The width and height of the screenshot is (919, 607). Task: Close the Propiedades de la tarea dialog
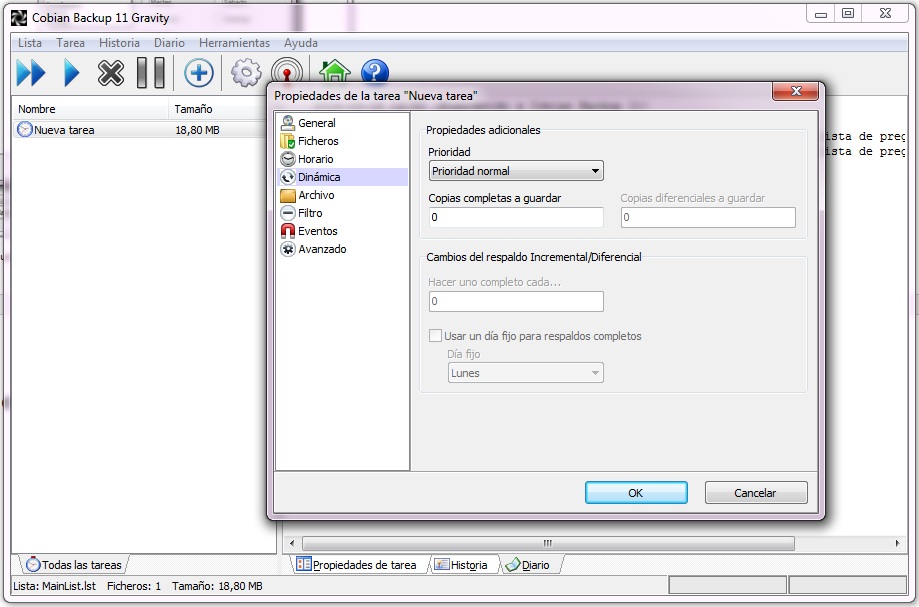795,91
